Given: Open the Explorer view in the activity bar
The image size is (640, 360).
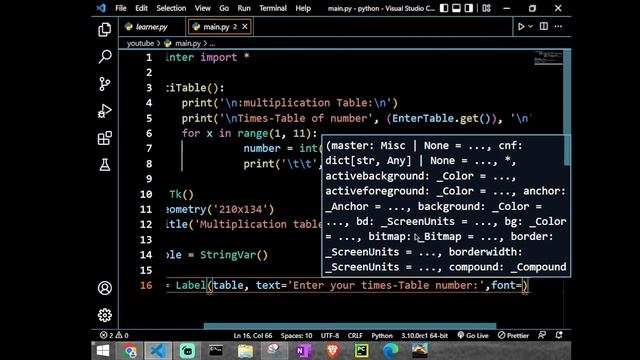Looking at the screenshot, I should pyautogui.click(x=104, y=29).
